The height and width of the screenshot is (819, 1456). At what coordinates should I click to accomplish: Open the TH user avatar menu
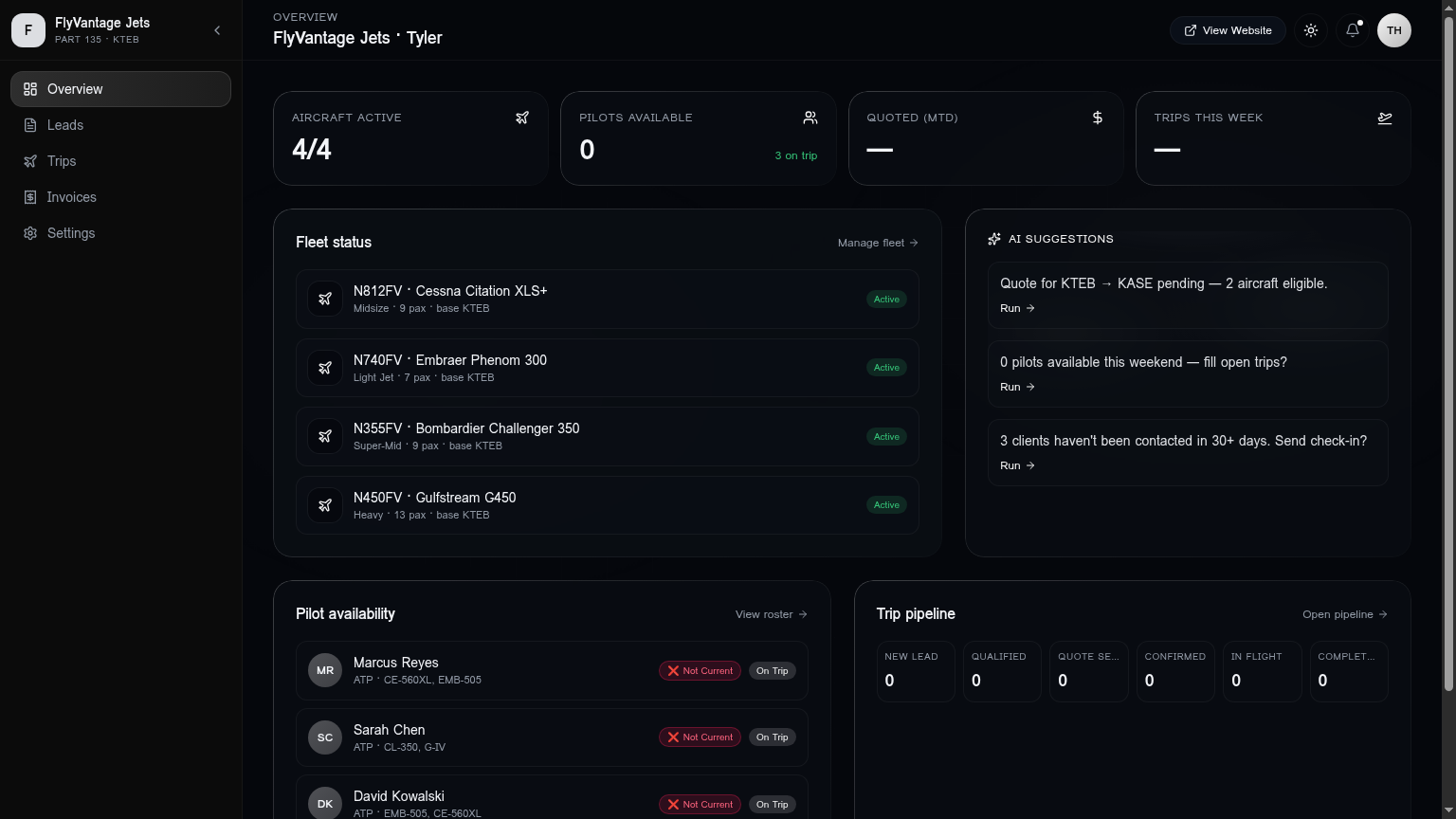(x=1394, y=30)
